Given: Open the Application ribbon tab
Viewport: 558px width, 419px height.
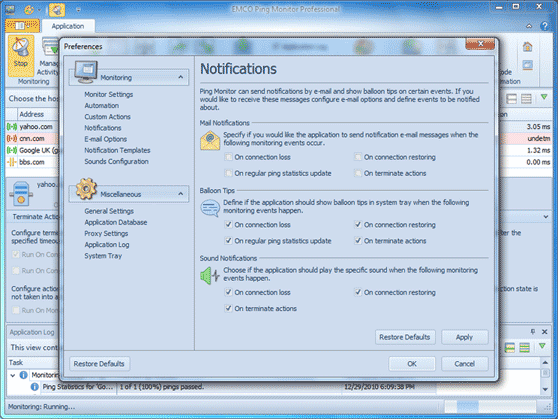Looking at the screenshot, I should click(x=68, y=26).
